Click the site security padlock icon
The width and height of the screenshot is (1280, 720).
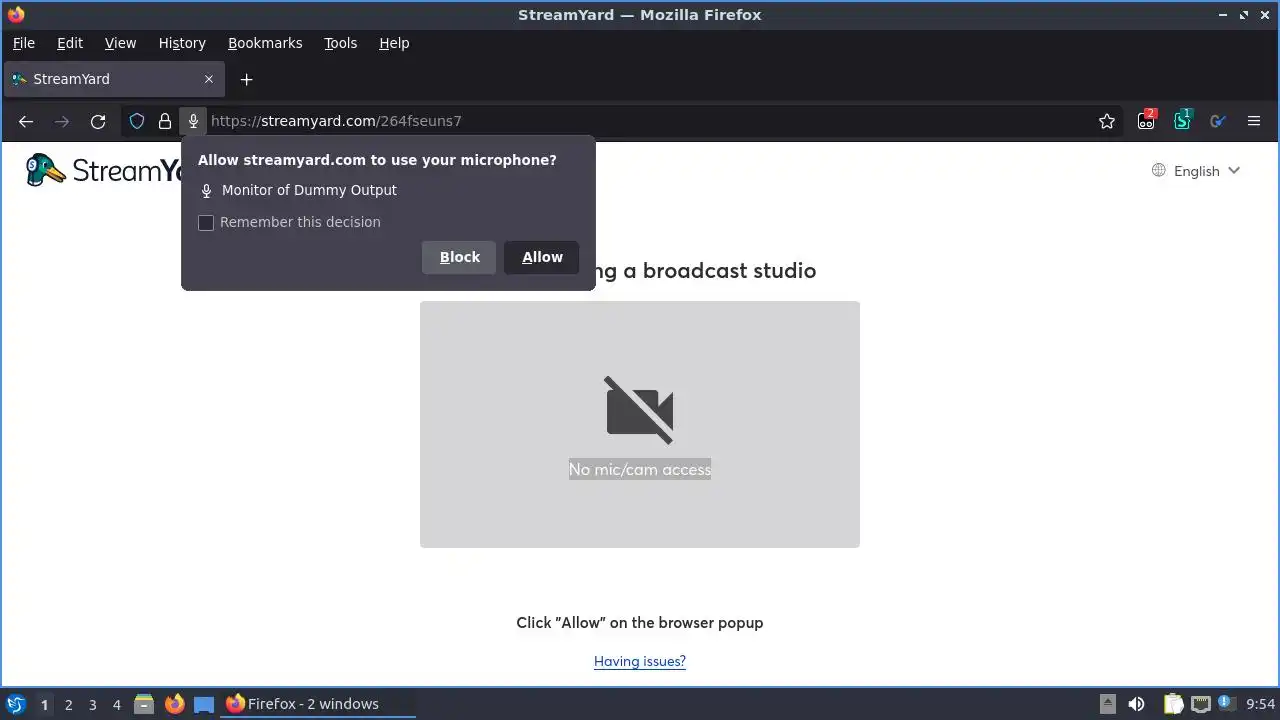coord(165,121)
